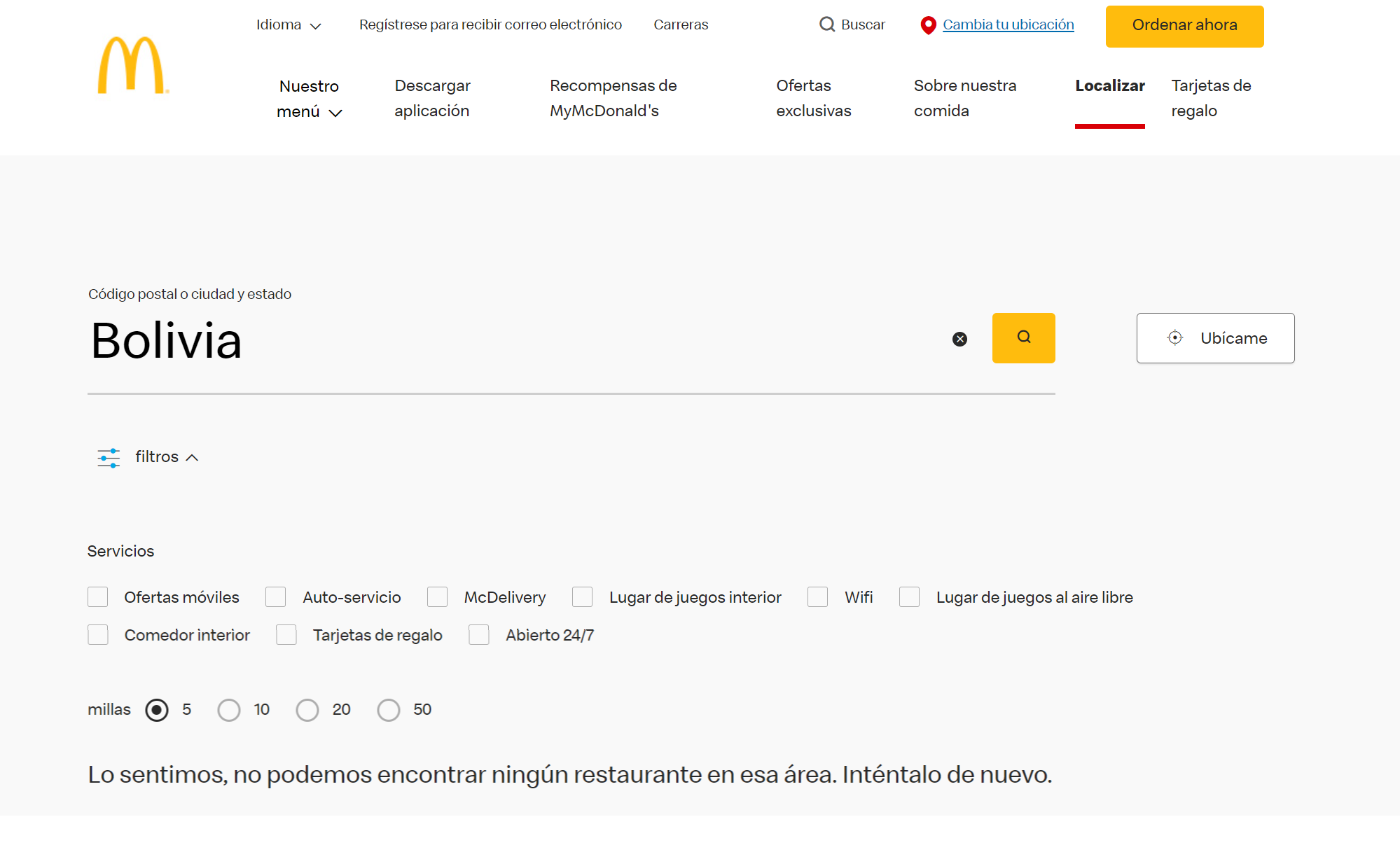Click the search magnifier icon next to Buscar
Viewport: 1400px width, 859px height.
827,25
